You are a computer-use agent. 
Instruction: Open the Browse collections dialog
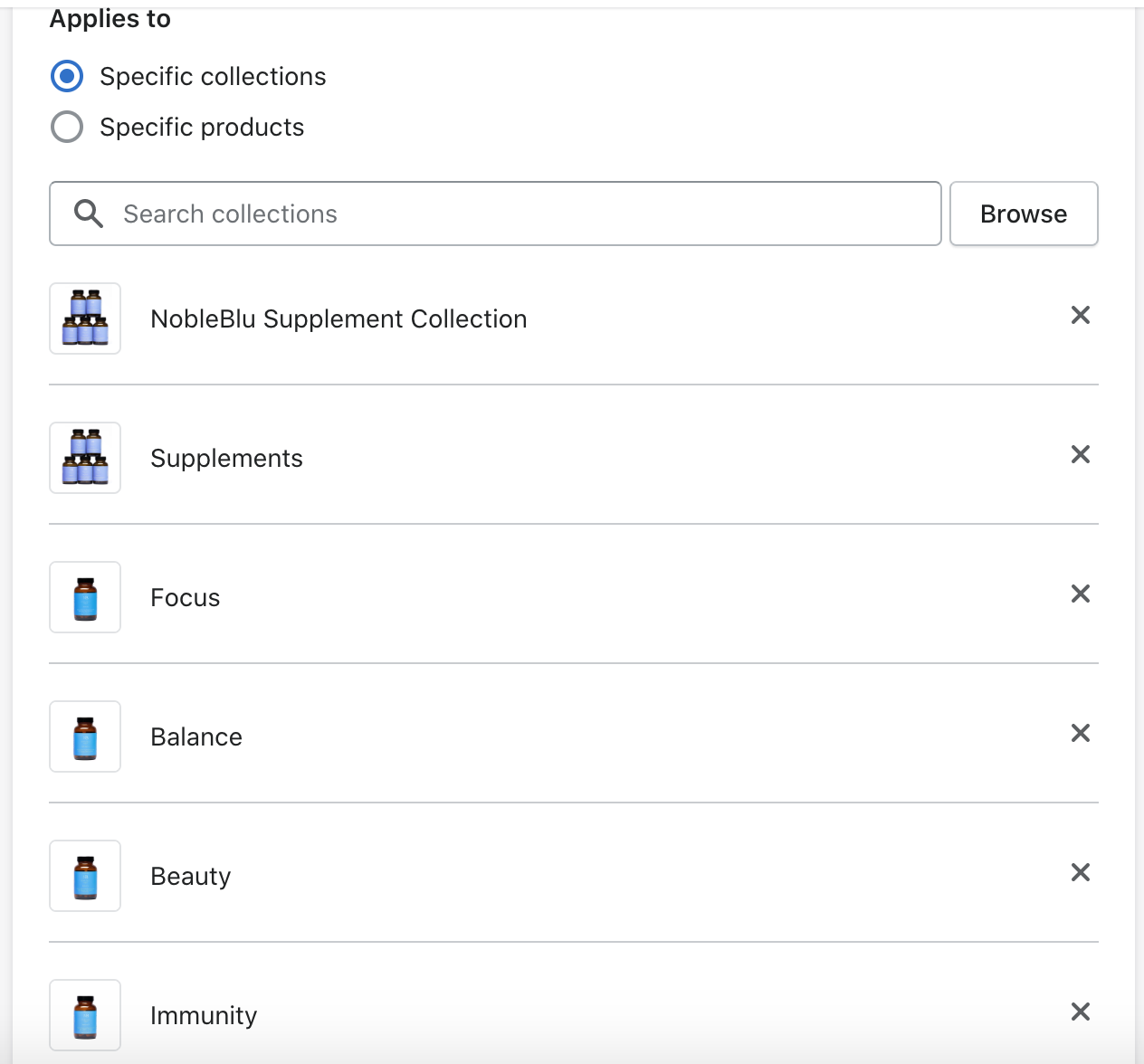(x=1024, y=214)
